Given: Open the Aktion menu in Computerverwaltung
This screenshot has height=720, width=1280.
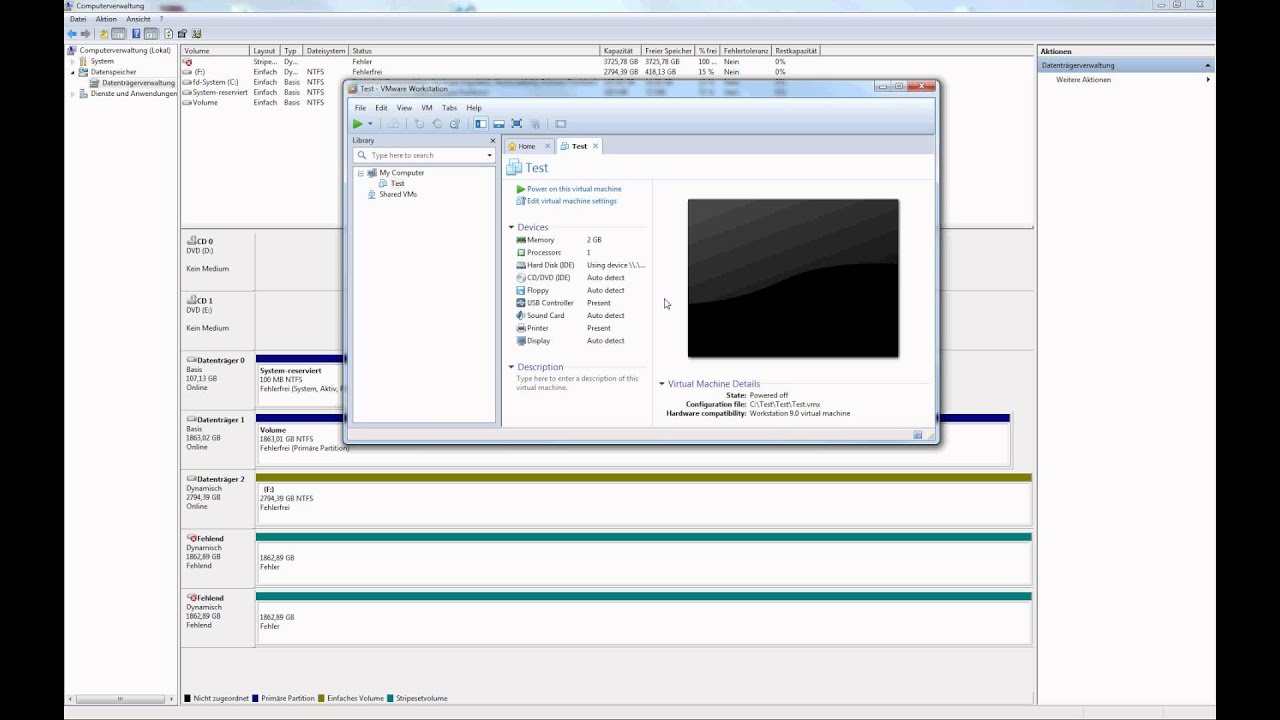Looking at the screenshot, I should click(x=106, y=19).
